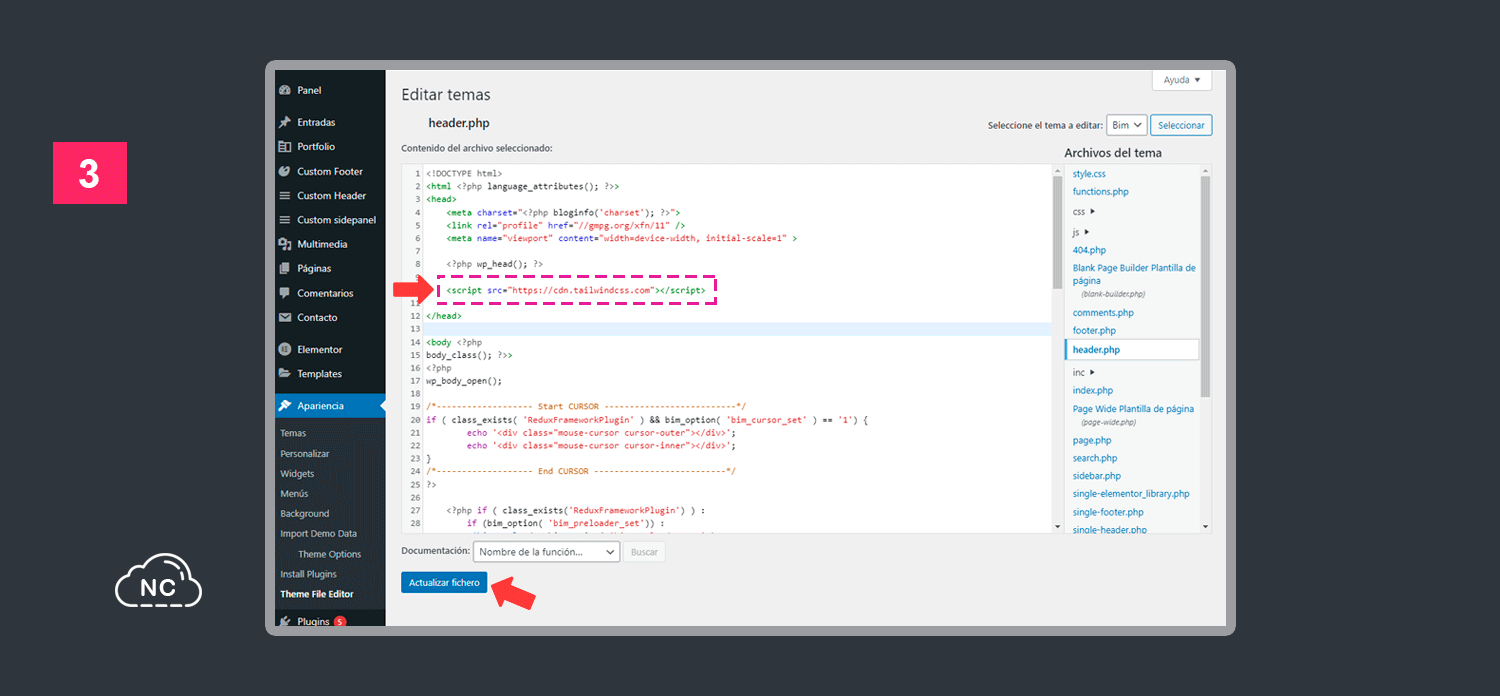Click the Plugins update count badge
The width and height of the screenshot is (1500, 696).
tap(340, 621)
